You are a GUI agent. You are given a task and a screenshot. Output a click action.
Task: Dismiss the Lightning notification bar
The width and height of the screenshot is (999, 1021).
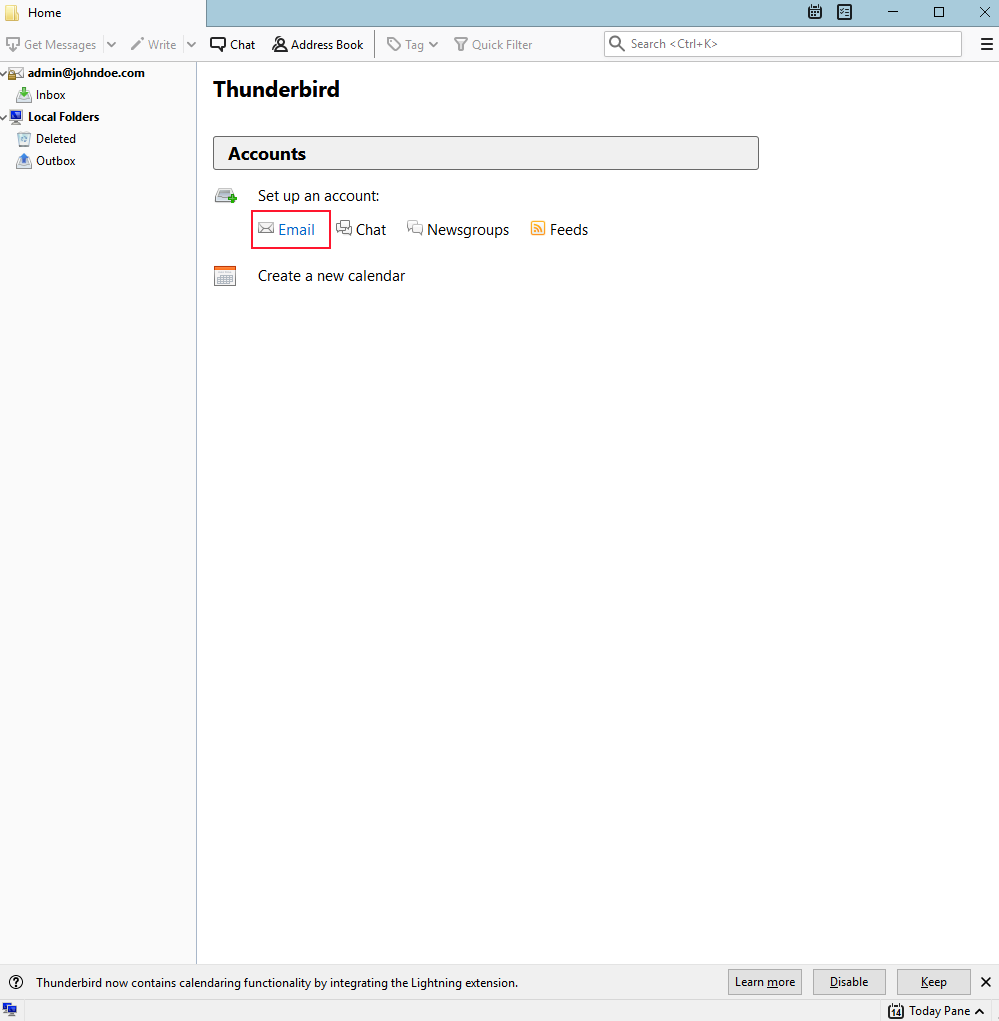click(x=985, y=982)
